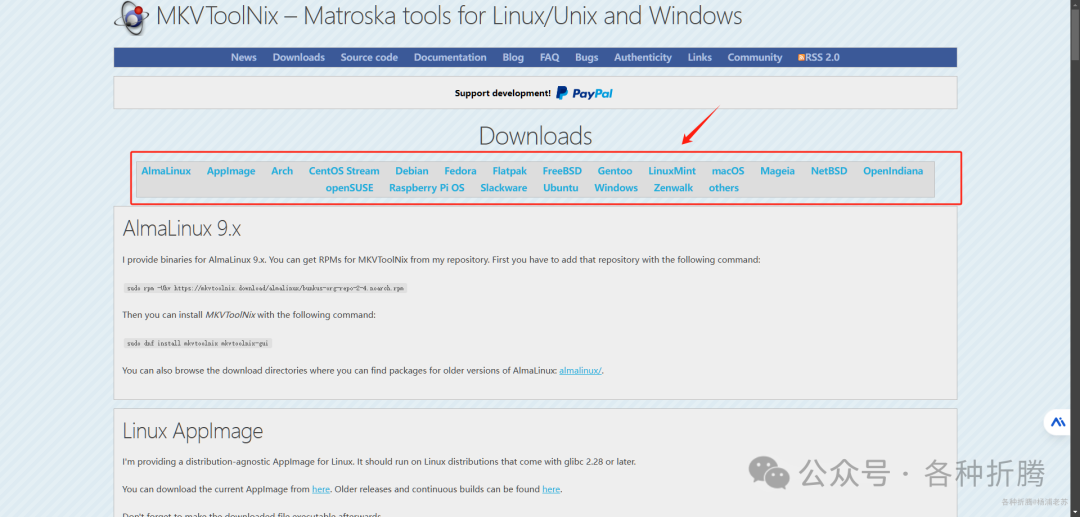
Task: Click the sudo rpm -Uhv repository command text
Action: tap(265, 288)
